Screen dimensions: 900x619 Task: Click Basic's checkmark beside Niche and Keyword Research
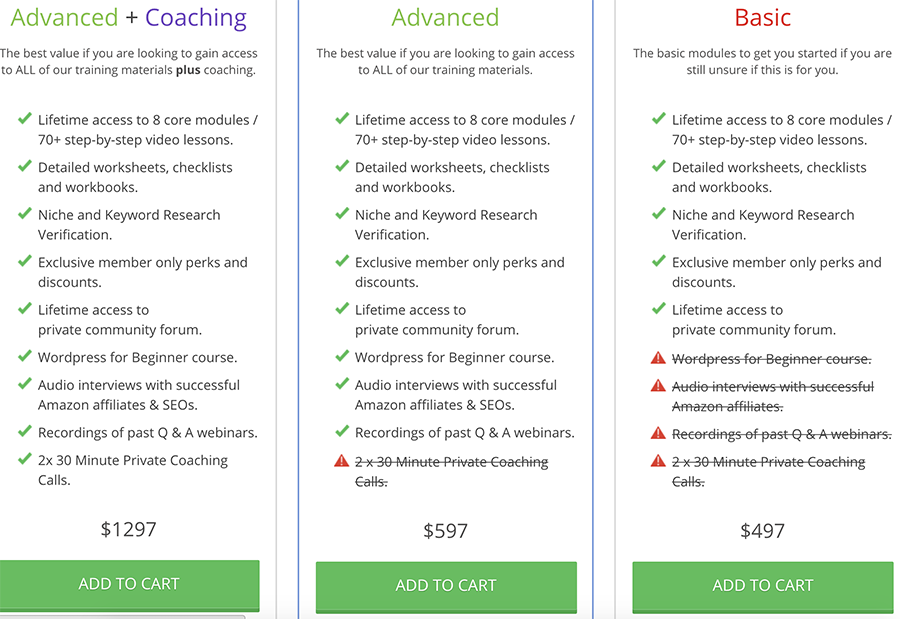pyautogui.click(x=659, y=214)
